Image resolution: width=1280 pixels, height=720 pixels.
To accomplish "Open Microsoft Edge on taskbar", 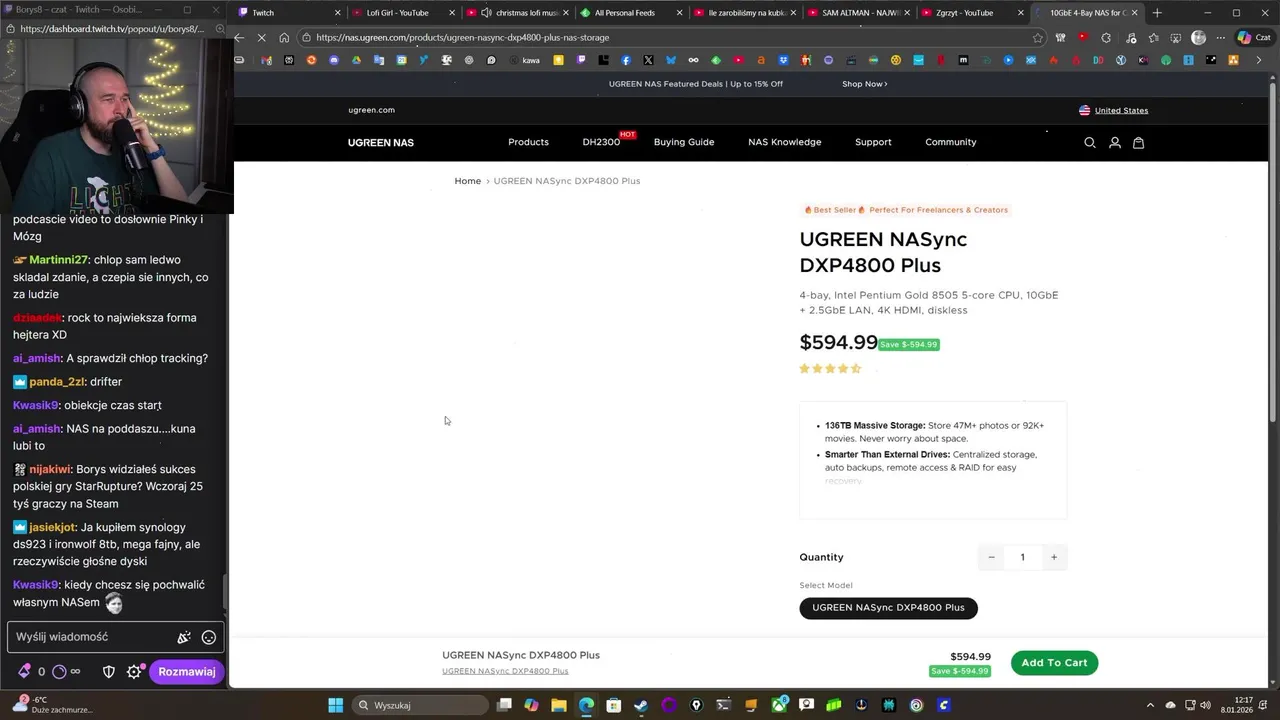I will click(x=586, y=705).
